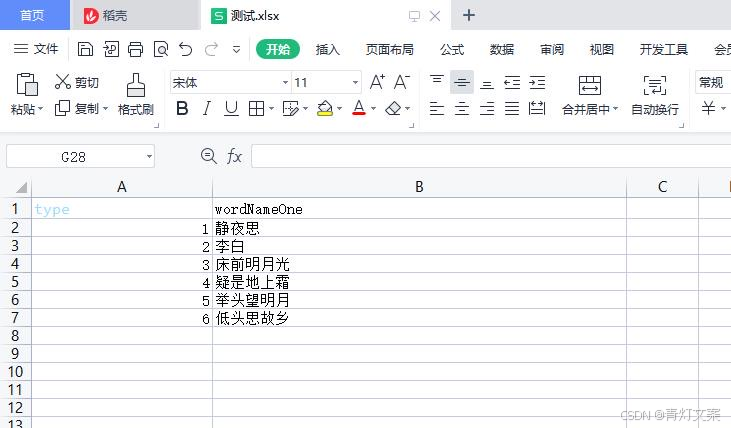Image resolution: width=731 pixels, height=428 pixels.
Task: Center text horizontally
Action: tap(462, 109)
